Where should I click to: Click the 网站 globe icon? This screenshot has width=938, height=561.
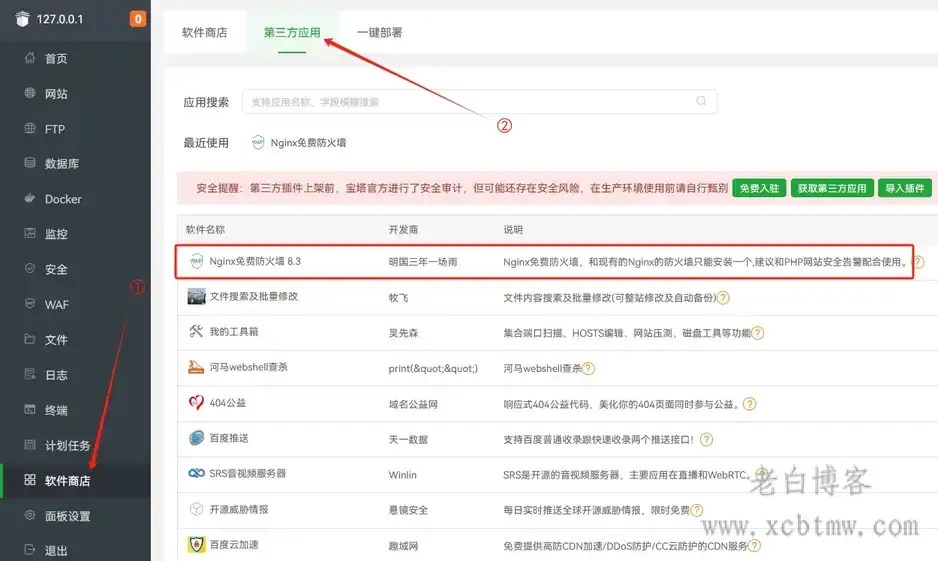point(29,93)
